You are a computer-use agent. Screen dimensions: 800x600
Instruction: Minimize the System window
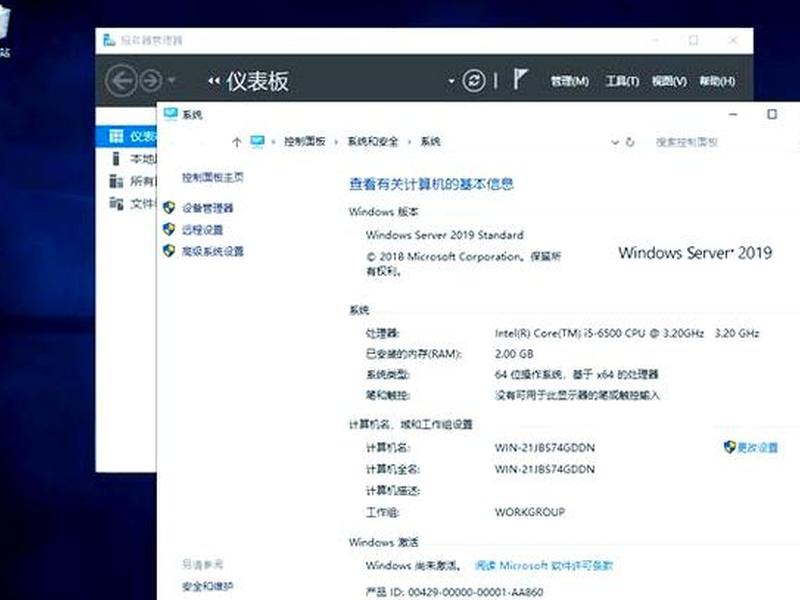(733, 114)
